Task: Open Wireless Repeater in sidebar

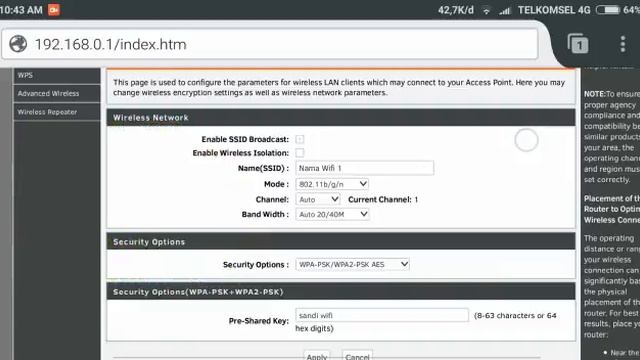Action: tap(57, 112)
